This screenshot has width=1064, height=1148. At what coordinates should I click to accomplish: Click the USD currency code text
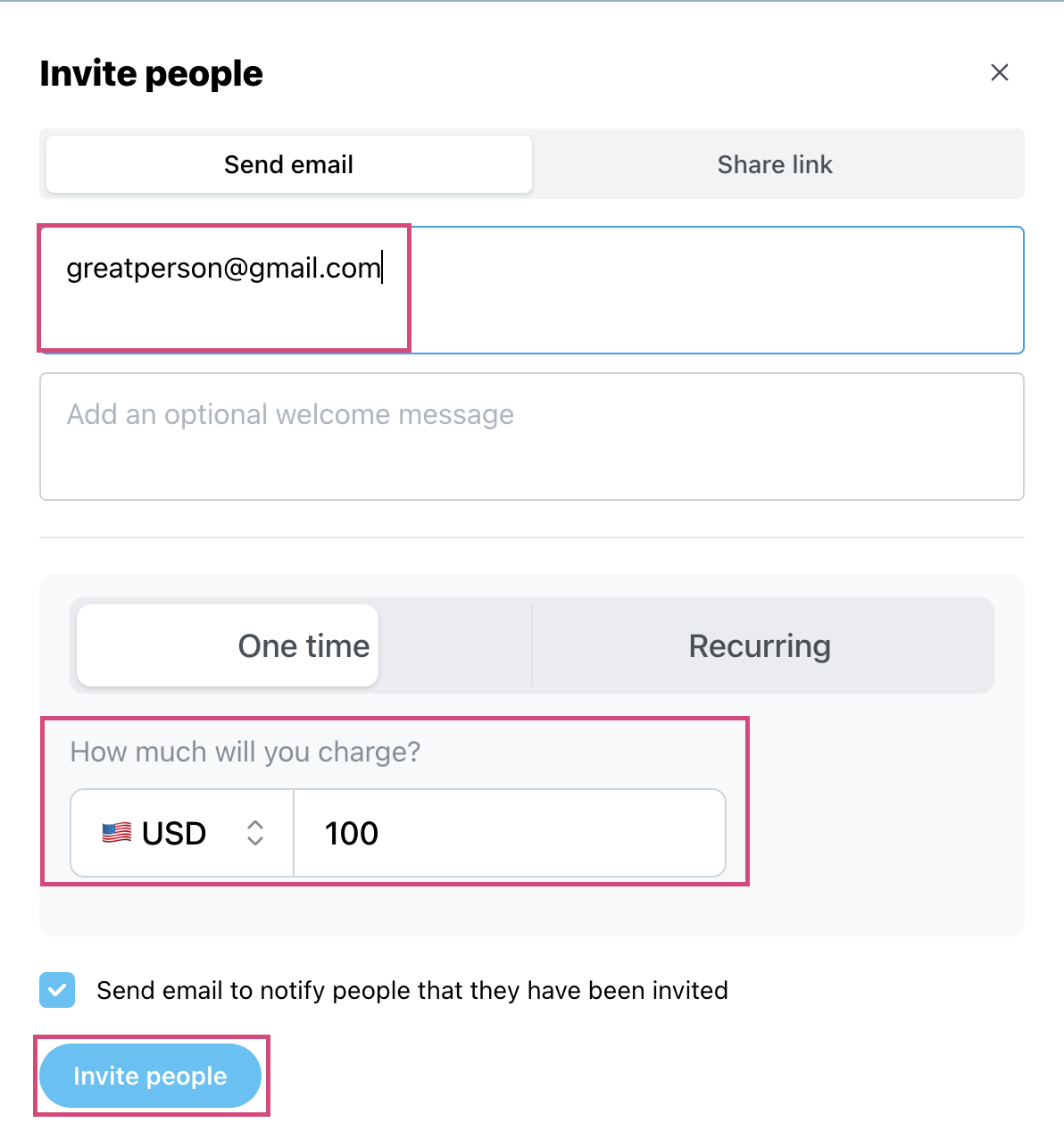[x=174, y=833]
